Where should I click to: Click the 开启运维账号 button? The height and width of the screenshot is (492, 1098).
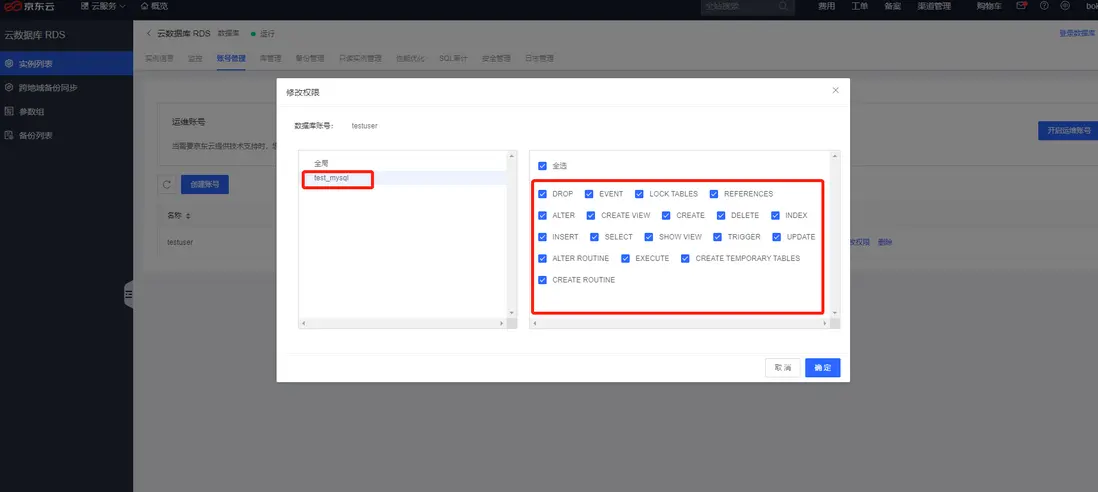(x=1068, y=131)
